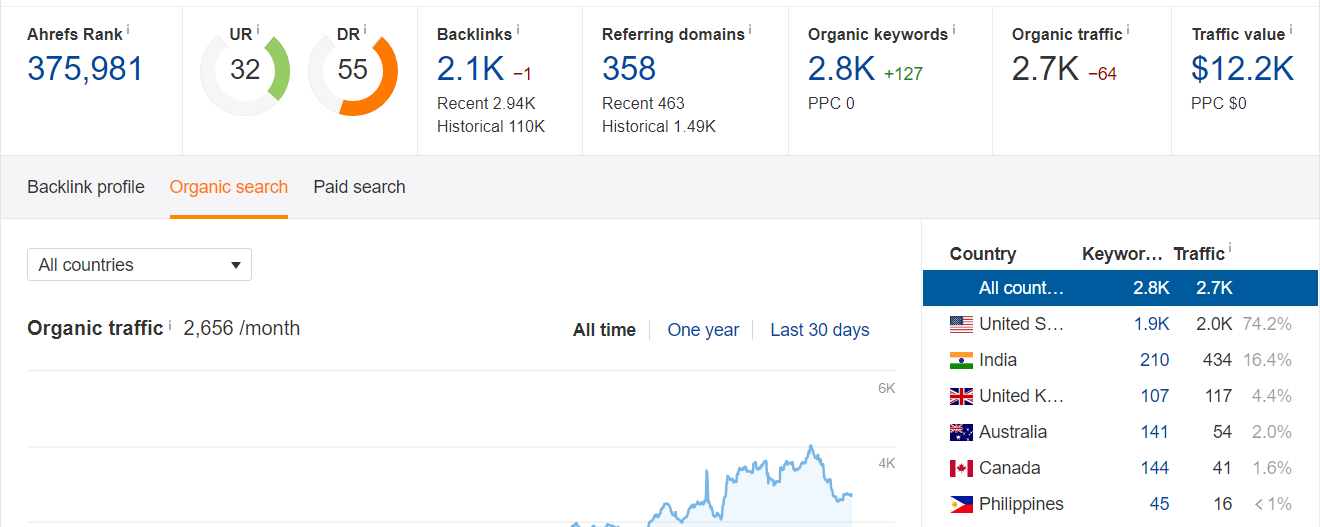This screenshot has height=527, width=1320.
Task: Click the India traffic value 434
Action: pyautogui.click(x=1218, y=360)
